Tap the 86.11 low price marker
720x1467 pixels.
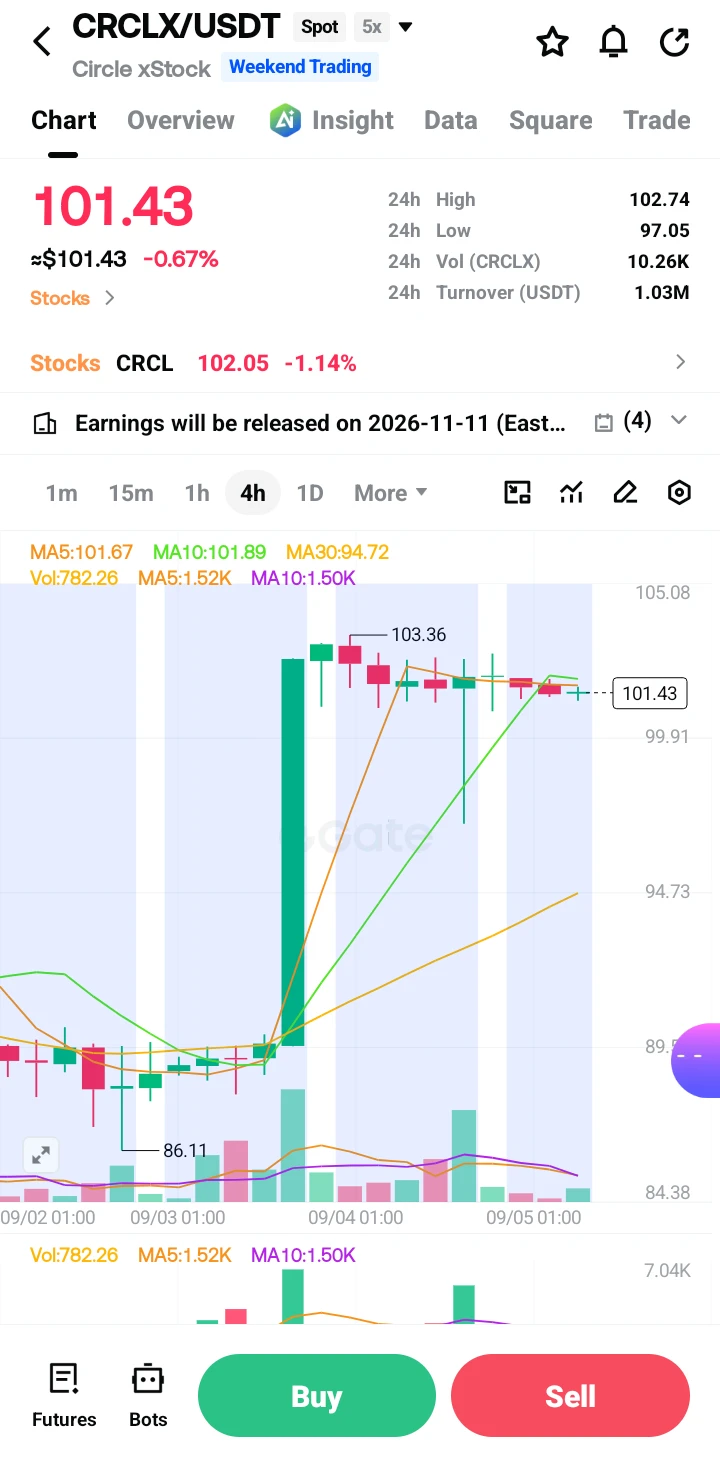(x=185, y=1151)
